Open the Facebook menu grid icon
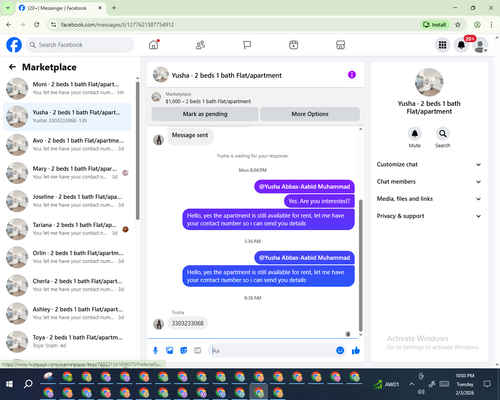The height and width of the screenshot is (400, 500). pyautogui.click(x=442, y=45)
